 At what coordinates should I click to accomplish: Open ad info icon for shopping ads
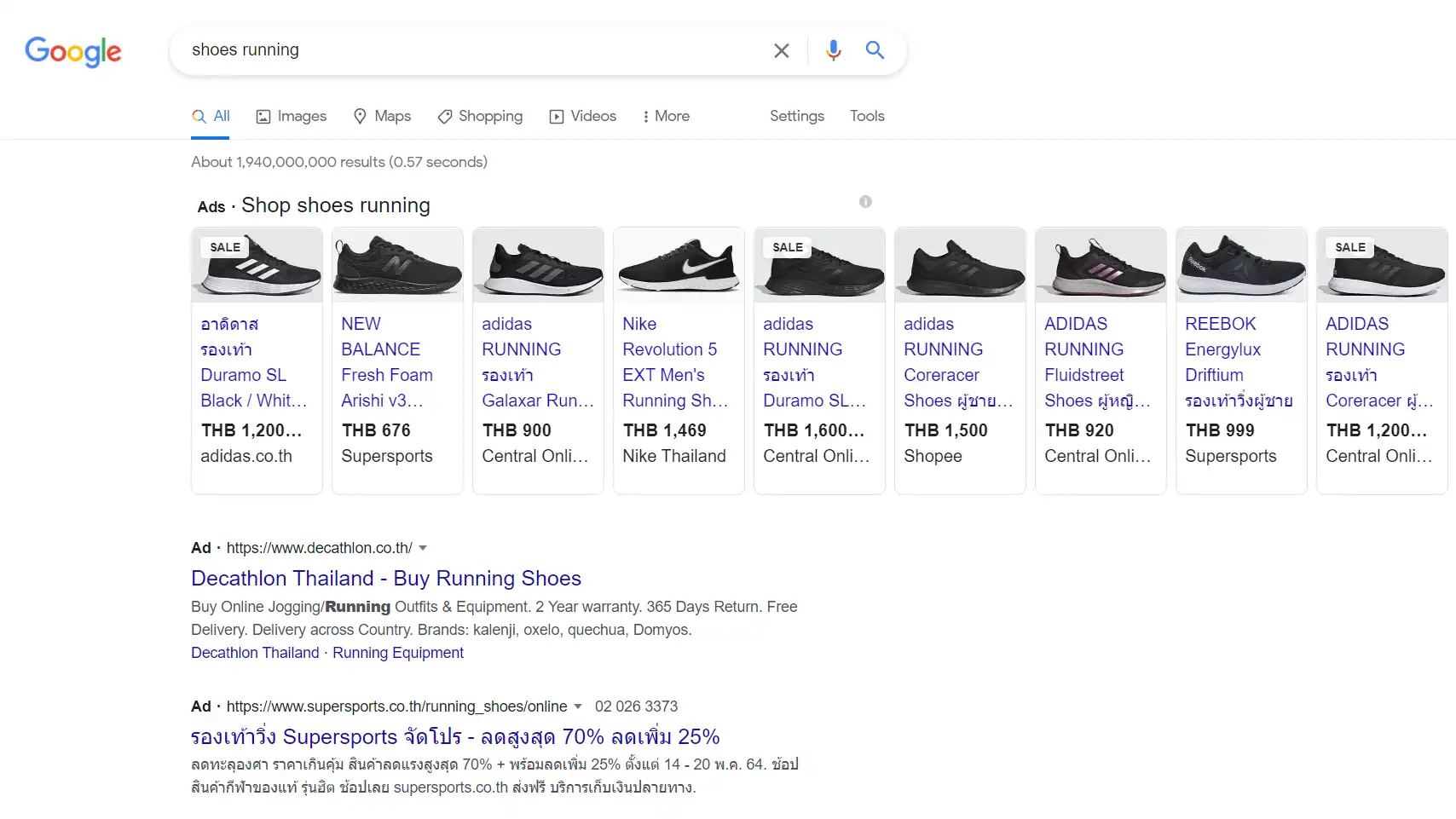click(865, 202)
